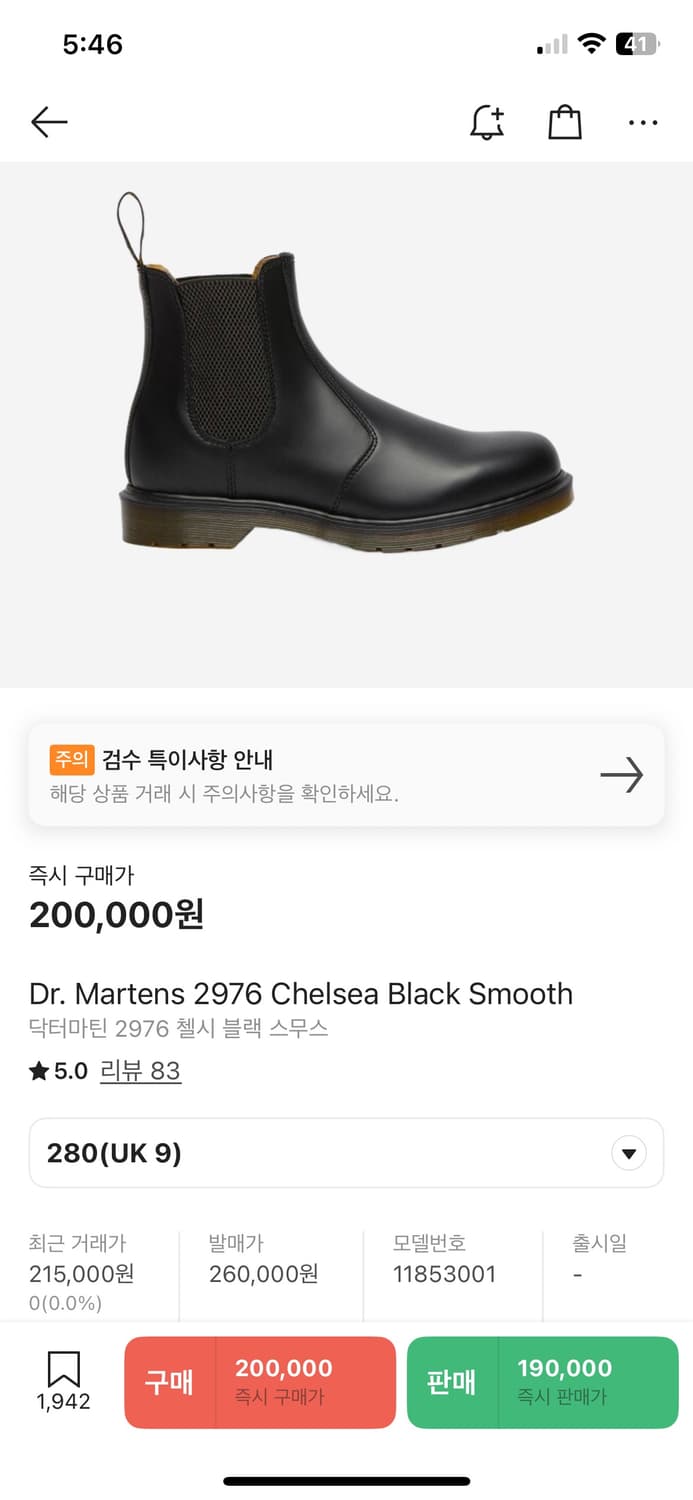Open the shopping bag icon

click(x=565, y=123)
